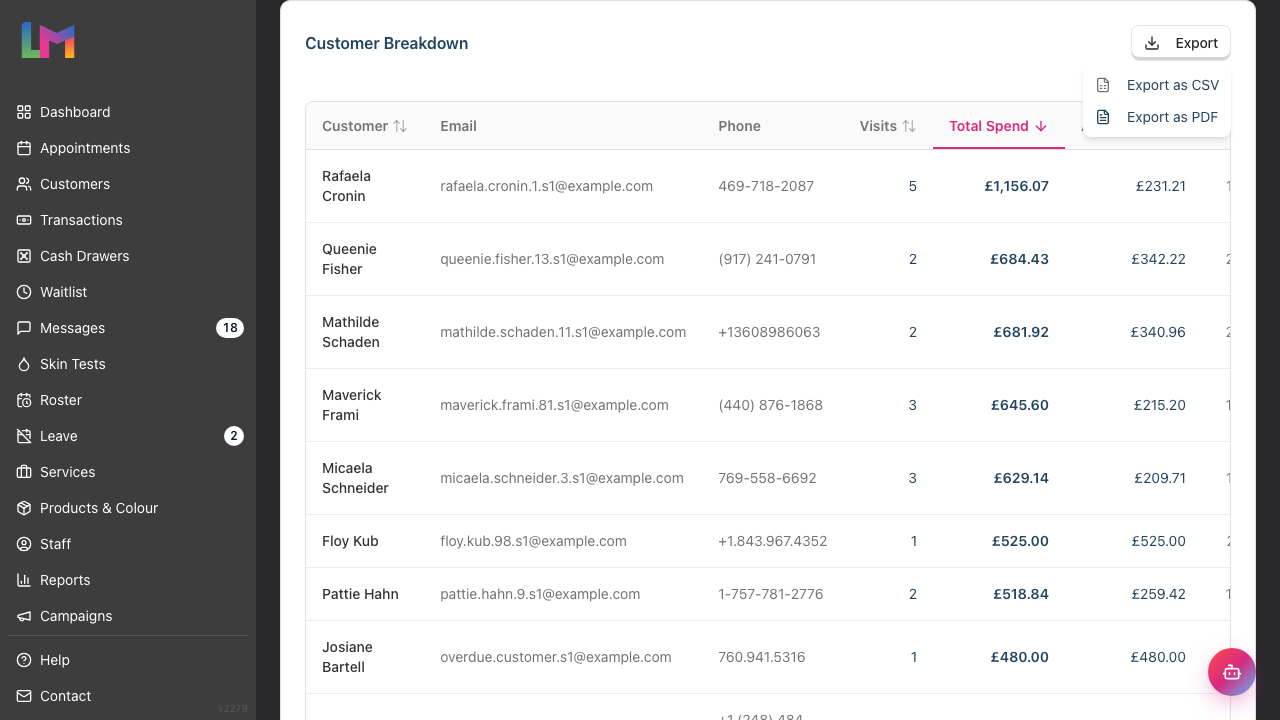Click the LM logo in sidebar
The height and width of the screenshot is (720, 1280).
[48, 40]
